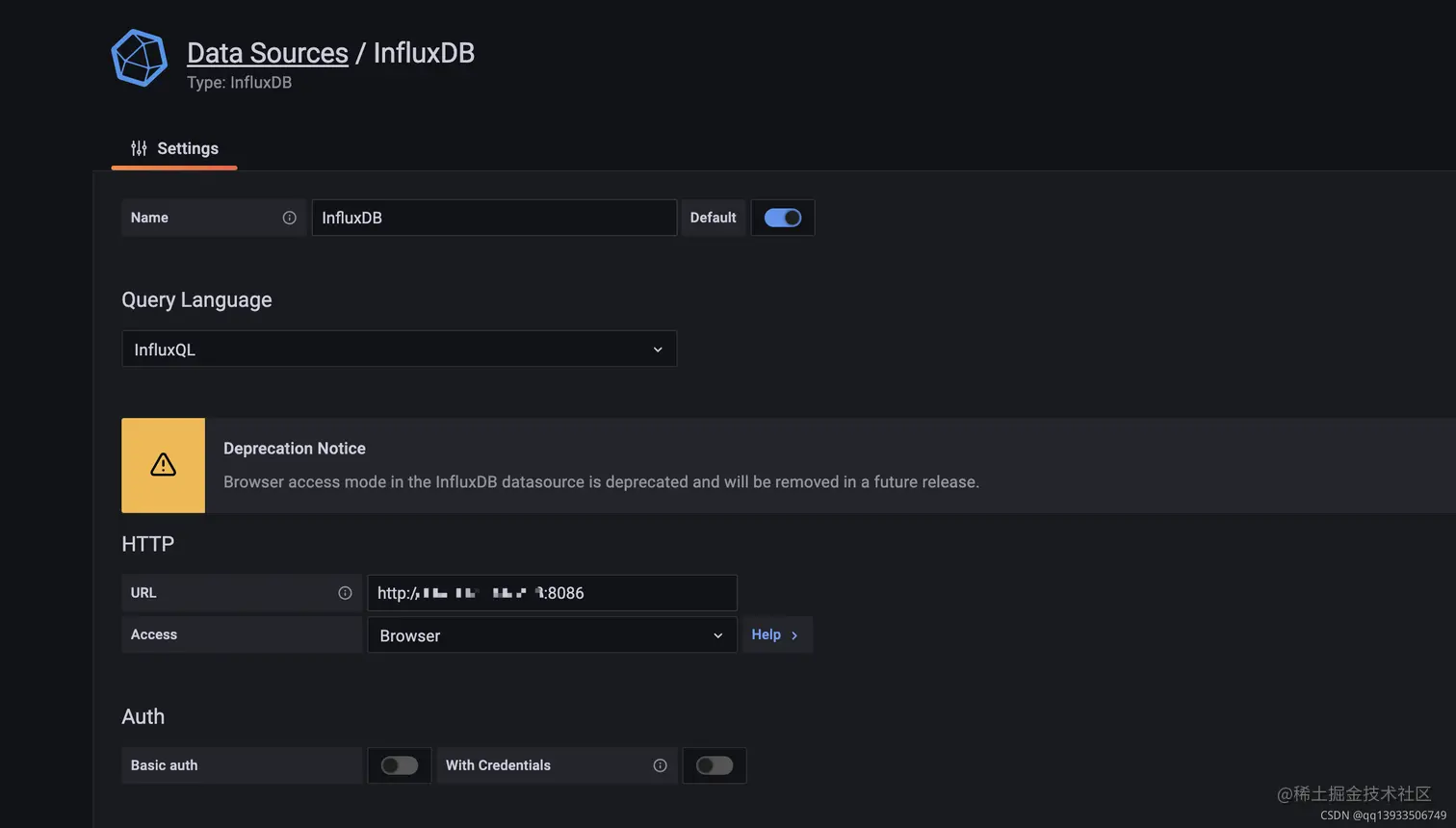Click the Deprecation Notice heading text

click(x=295, y=449)
